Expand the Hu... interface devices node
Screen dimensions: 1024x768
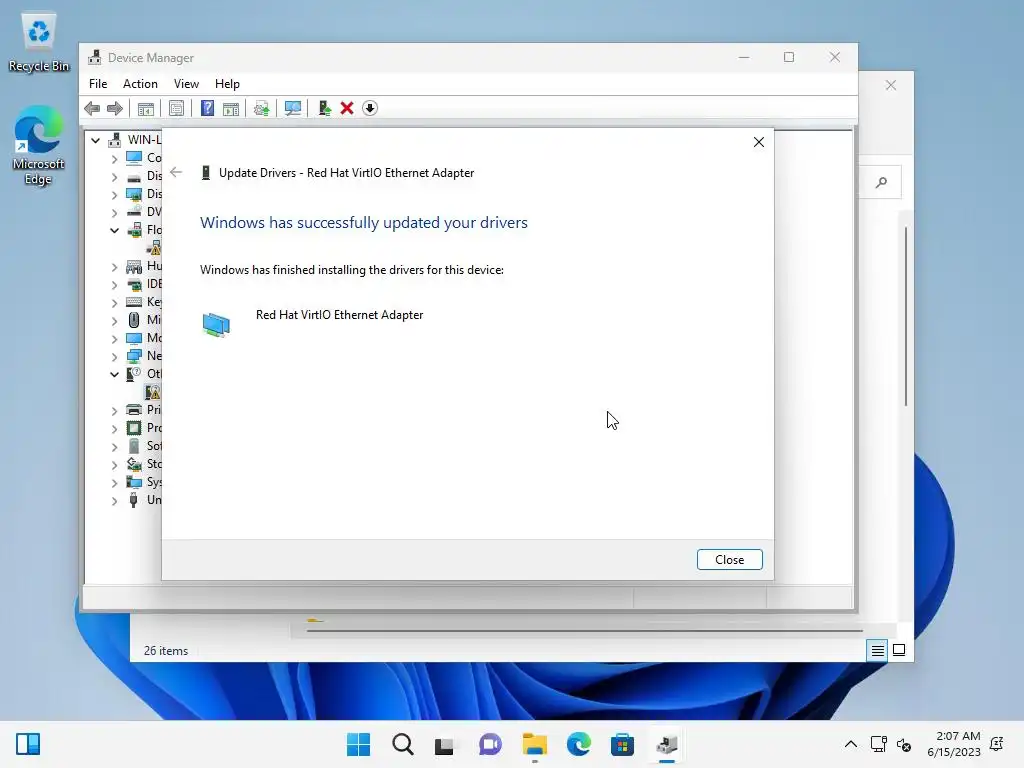(114, 266)
